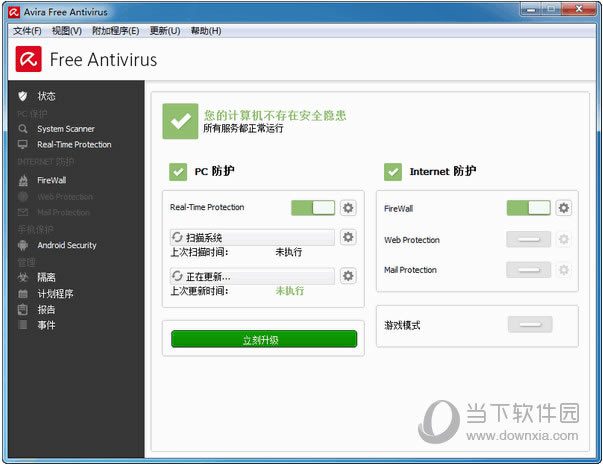Toggle the Real-Time Protection switch
Image resolution: width=603 pixels, height=465 pixels.
coord(313,208)
